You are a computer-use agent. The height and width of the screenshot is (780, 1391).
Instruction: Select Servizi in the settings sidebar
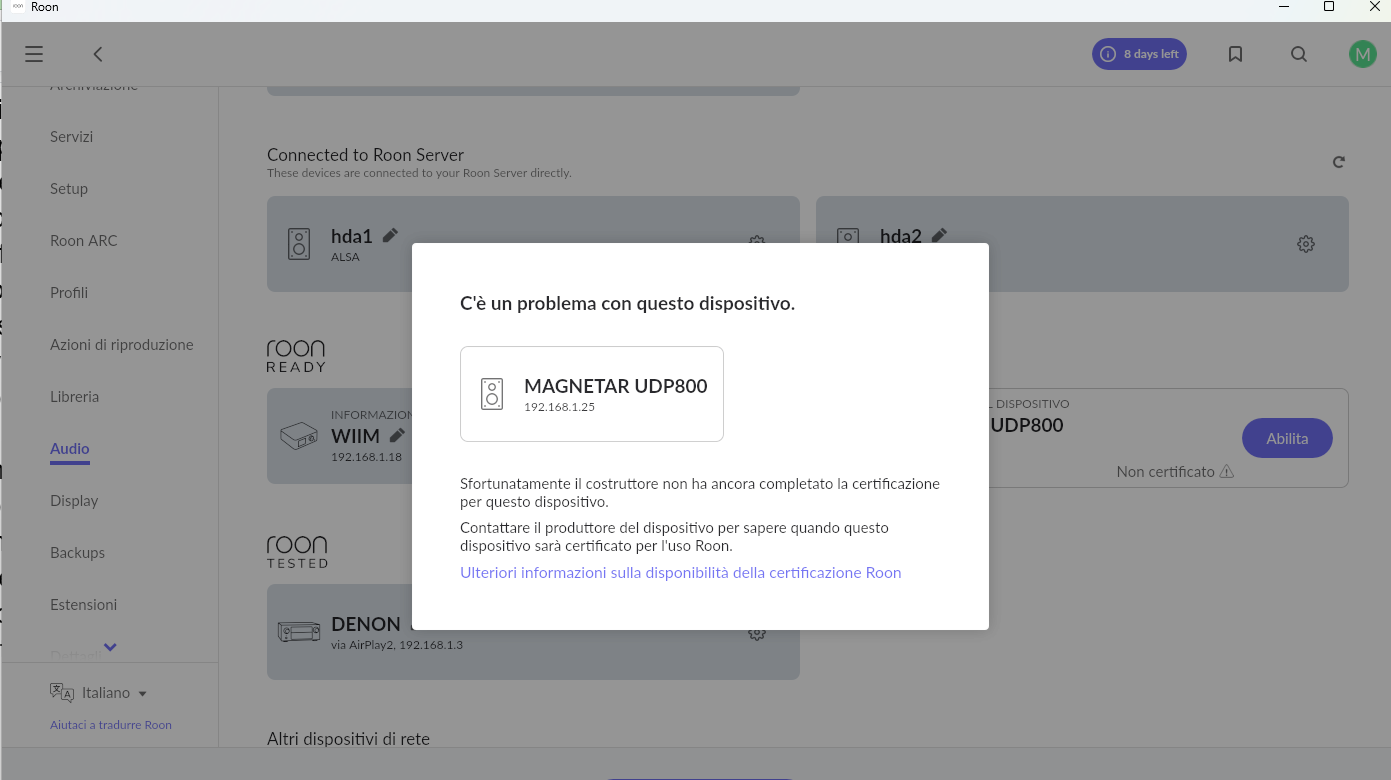click(x=71, y=137)
